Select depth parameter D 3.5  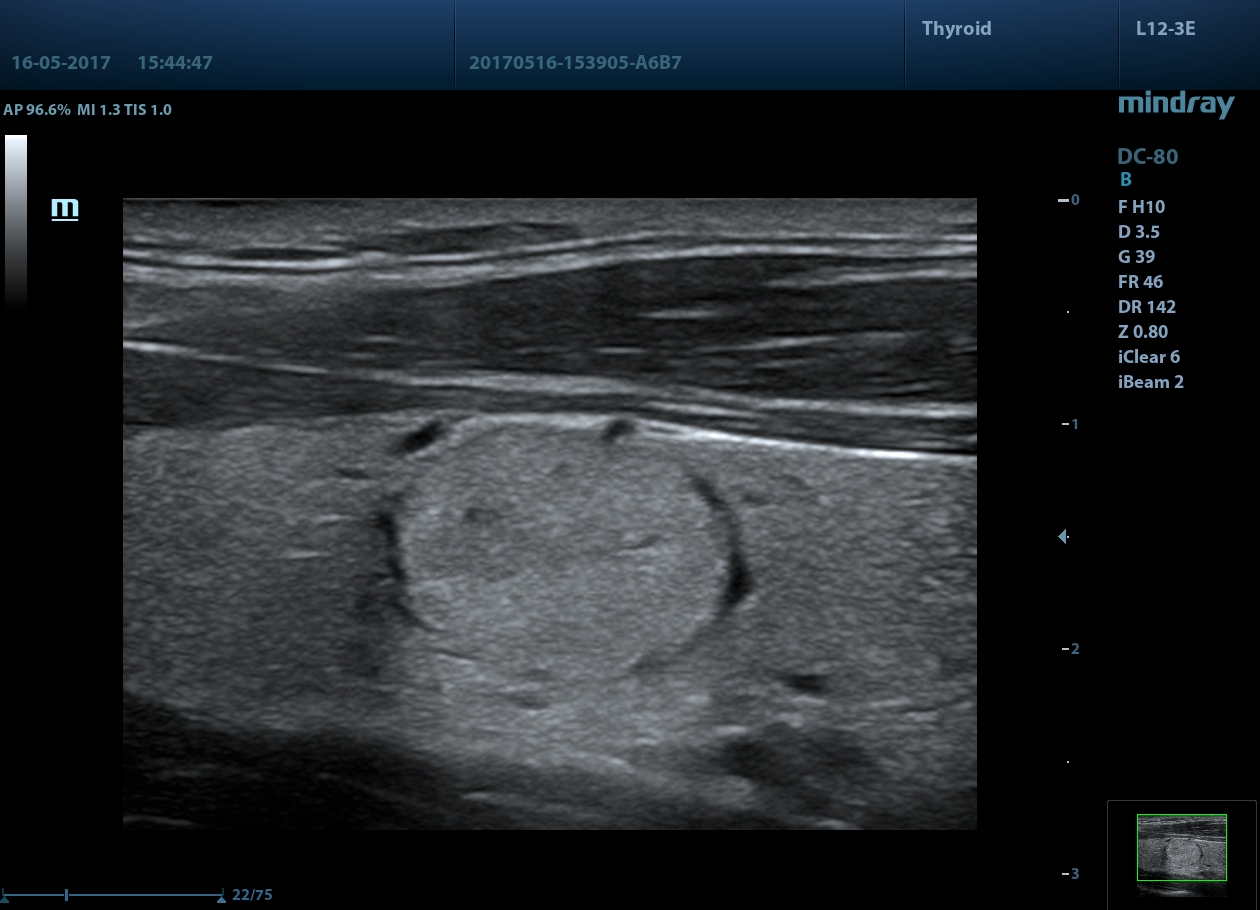click(1139, 232)
